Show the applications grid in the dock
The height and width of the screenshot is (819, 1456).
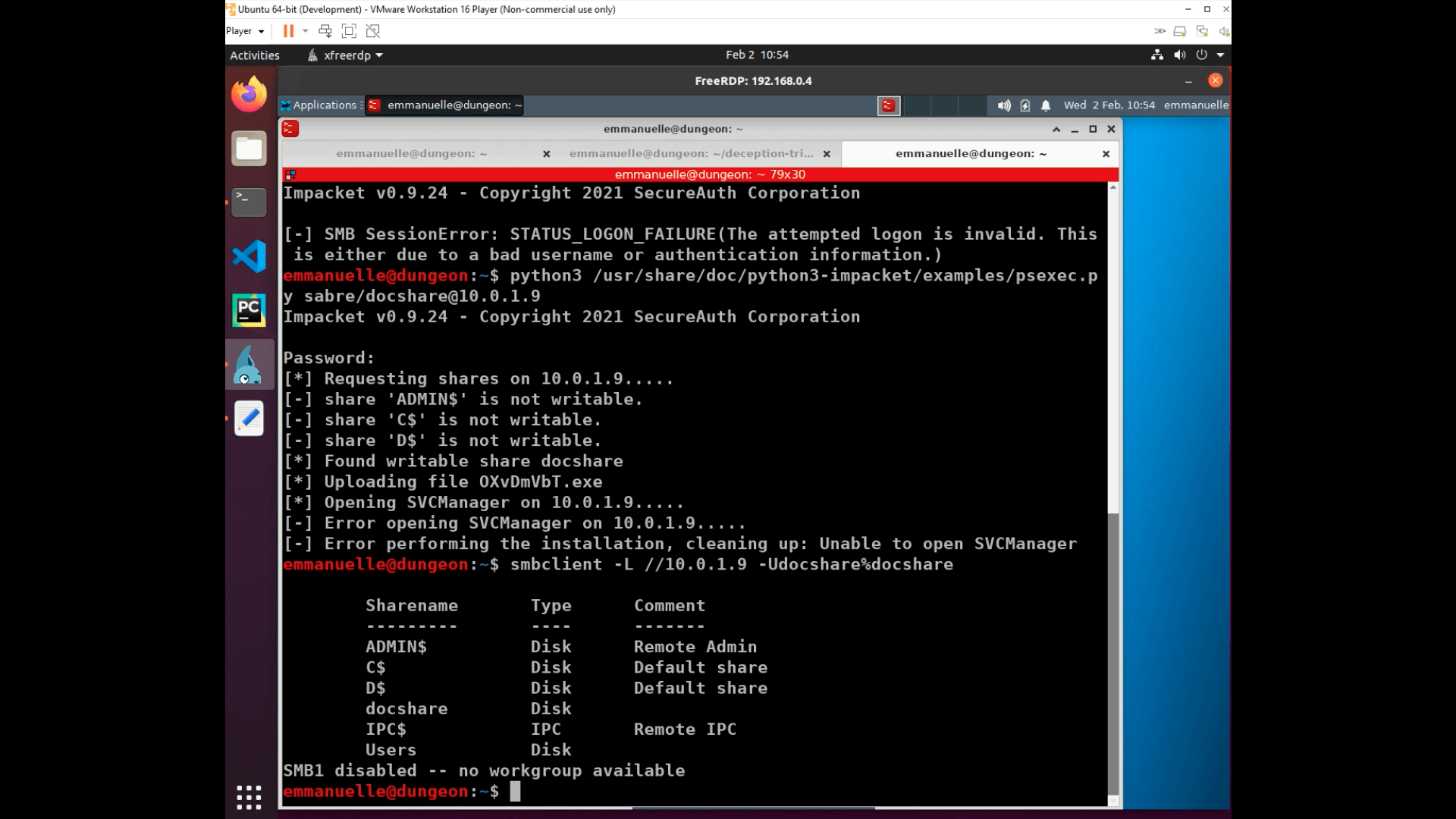pyautogui.click(x=249, y=797)
